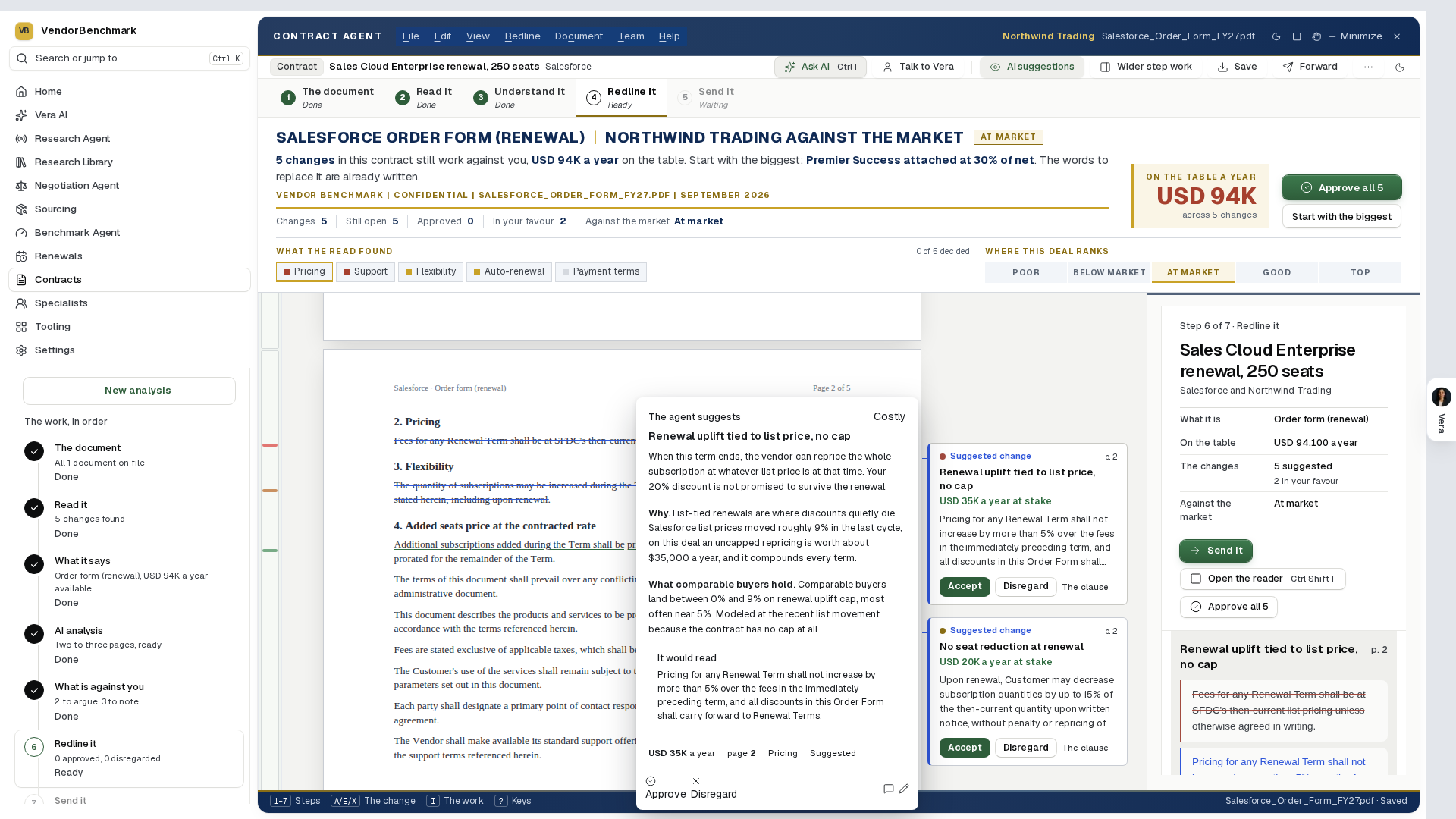Click the hand icon in the title bar
This screenshot has height=819, width=1456.
click(x=1316, y=36)
